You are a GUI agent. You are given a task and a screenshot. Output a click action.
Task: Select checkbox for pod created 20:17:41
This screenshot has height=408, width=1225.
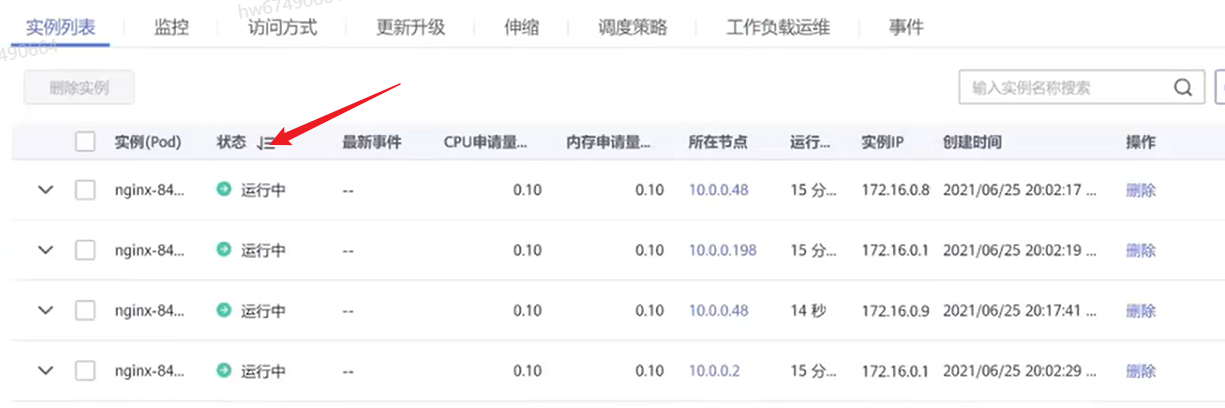tap(85, 311)
